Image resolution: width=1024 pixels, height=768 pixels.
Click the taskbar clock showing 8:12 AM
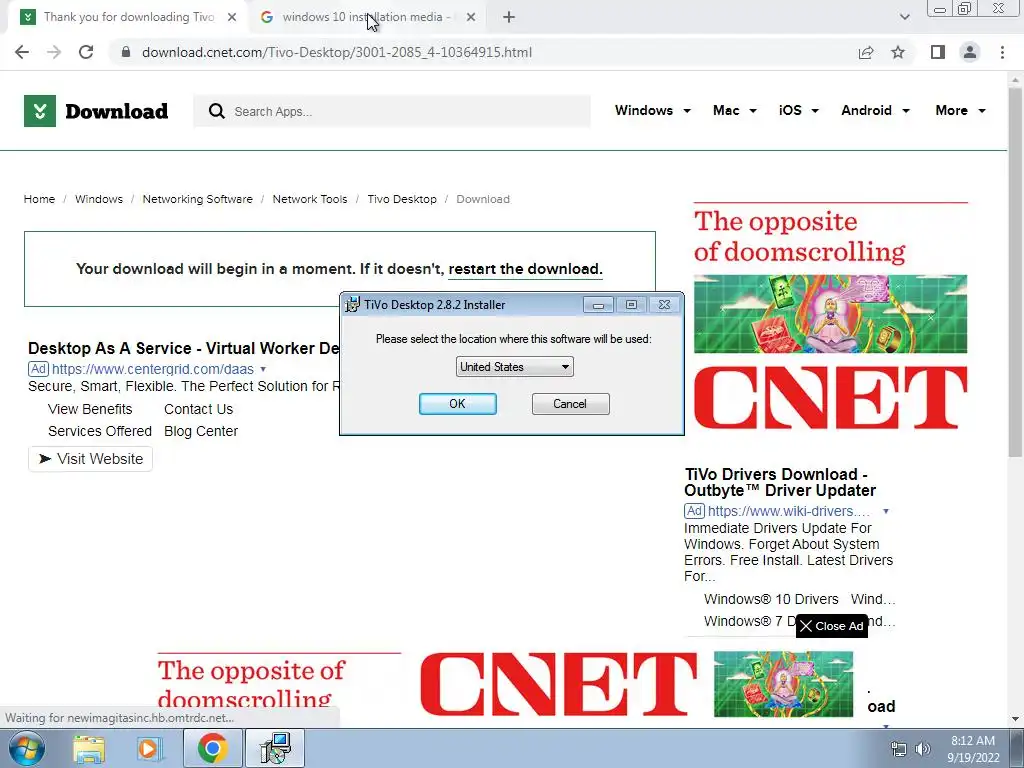coord(973,749)
